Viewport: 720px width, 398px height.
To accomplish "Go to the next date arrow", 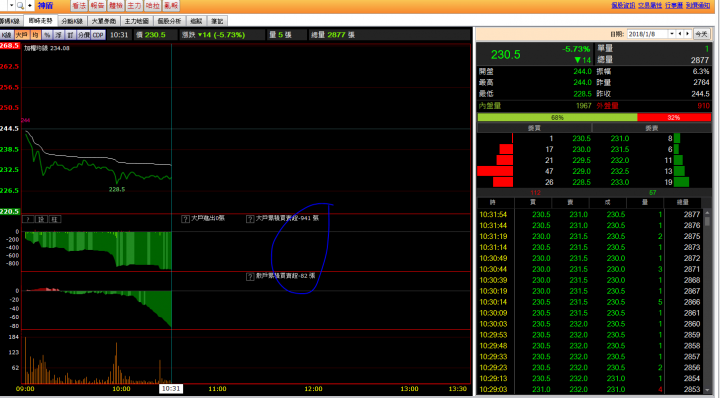I will [x=688, y=34].
